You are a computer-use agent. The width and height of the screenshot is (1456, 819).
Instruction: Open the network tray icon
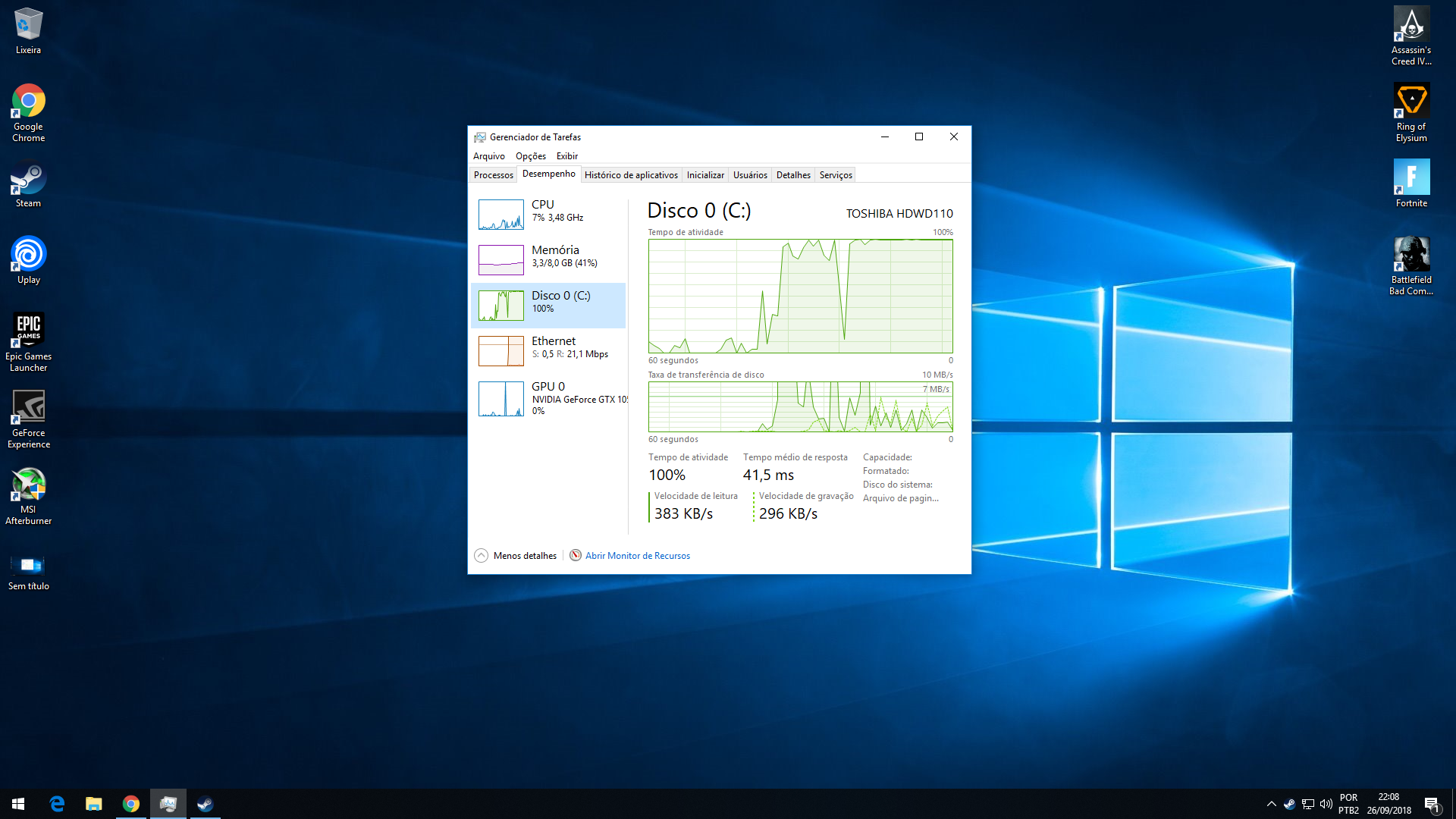click(1308, 804)
